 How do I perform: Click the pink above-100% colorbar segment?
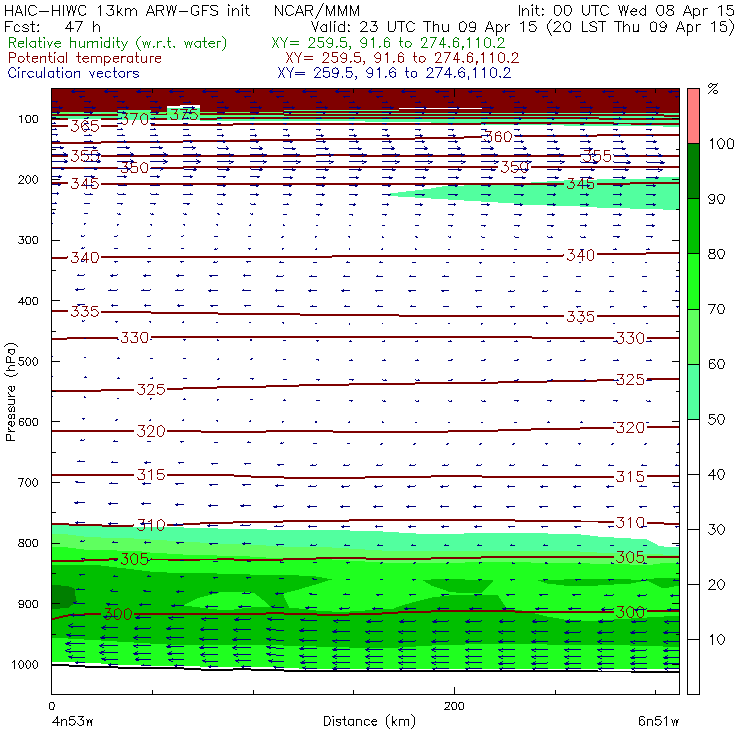[693, 116]
